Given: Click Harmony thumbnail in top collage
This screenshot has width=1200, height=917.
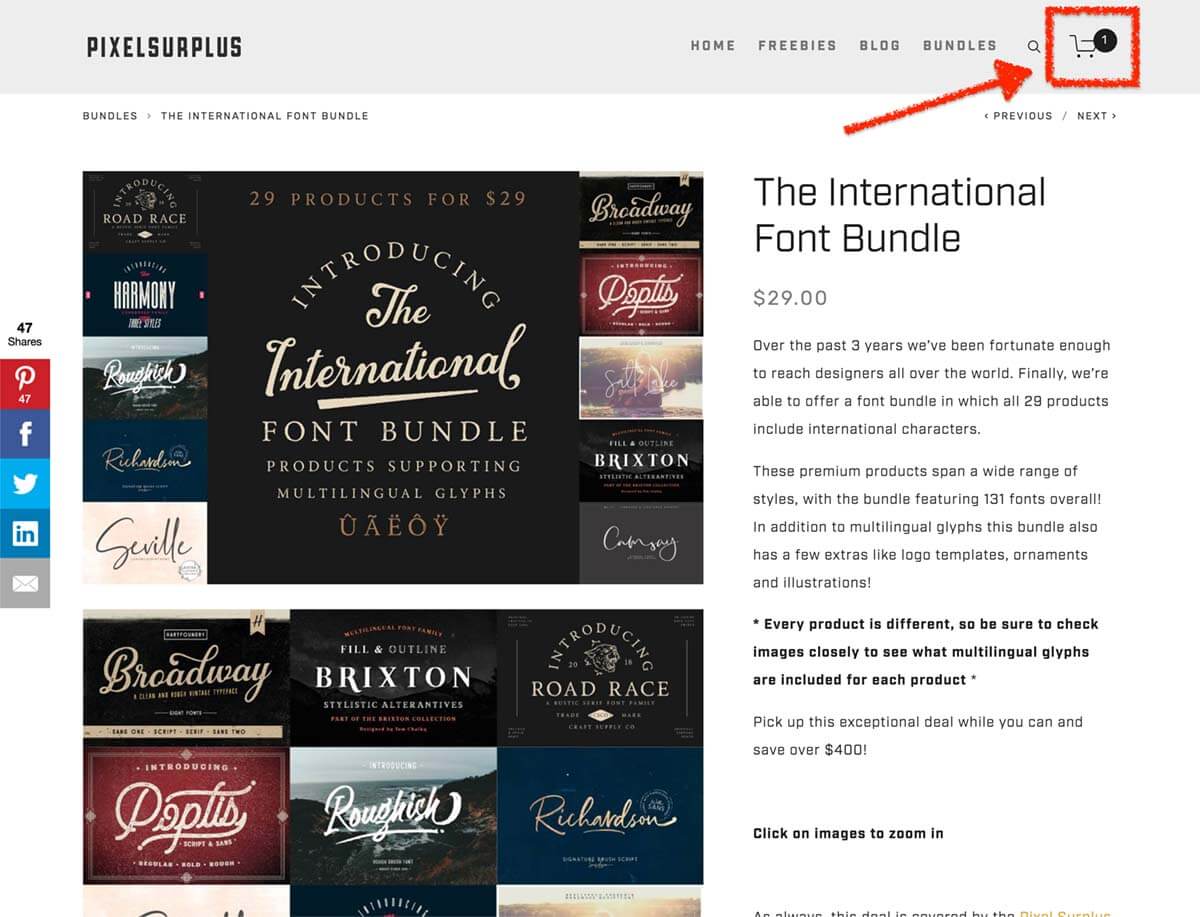Looking at the screenshot, I should (x=145, y=294).
